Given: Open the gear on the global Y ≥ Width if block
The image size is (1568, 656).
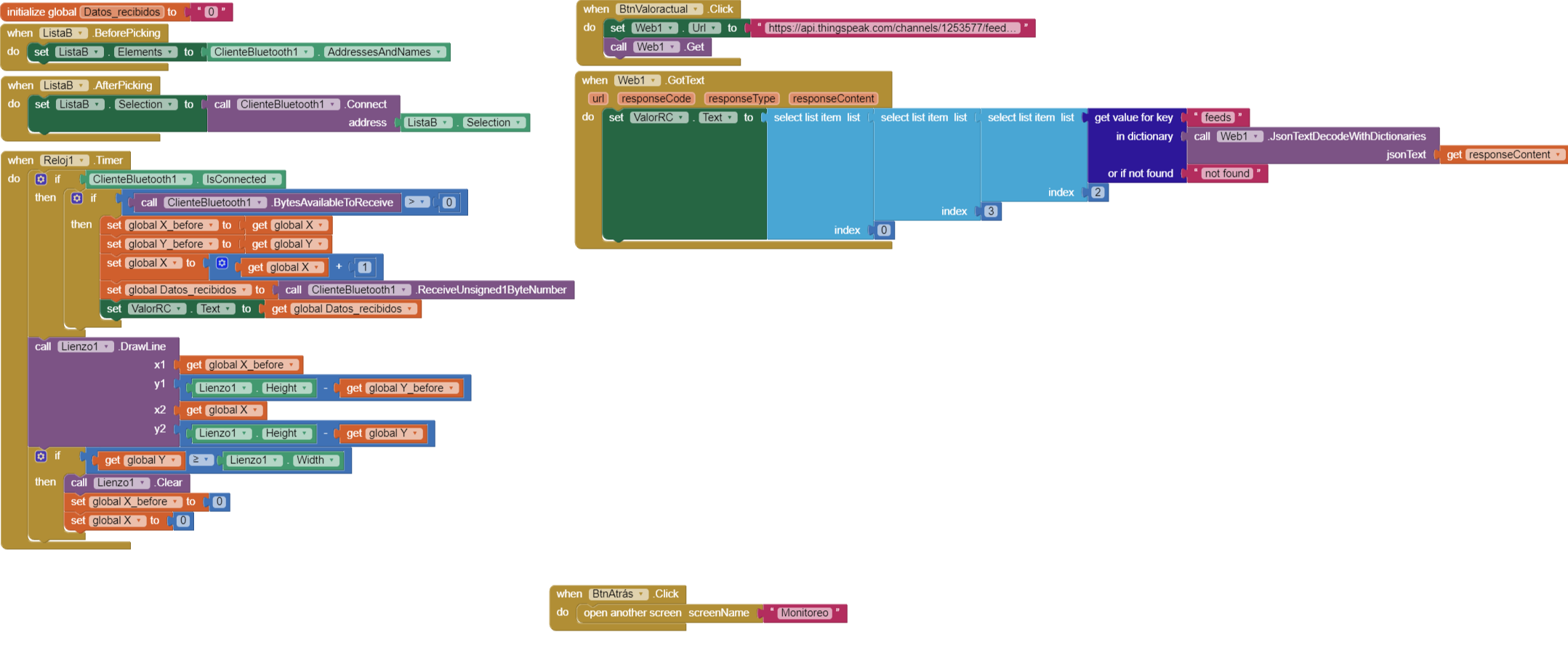Looking at the screenshot, I should [x=41, y=456].
